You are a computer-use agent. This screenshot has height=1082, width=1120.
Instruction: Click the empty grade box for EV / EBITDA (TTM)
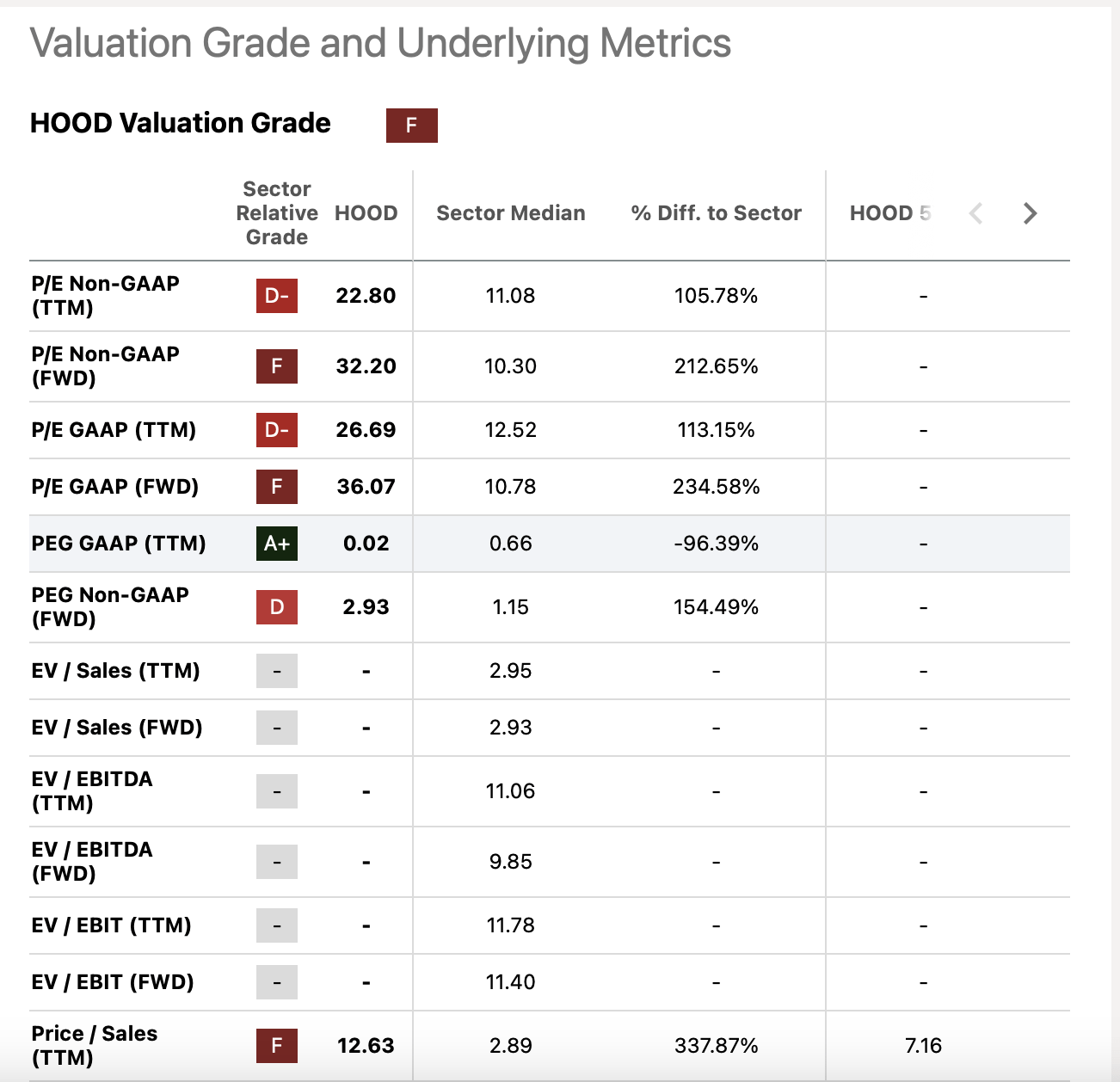(x=277, y=791)
